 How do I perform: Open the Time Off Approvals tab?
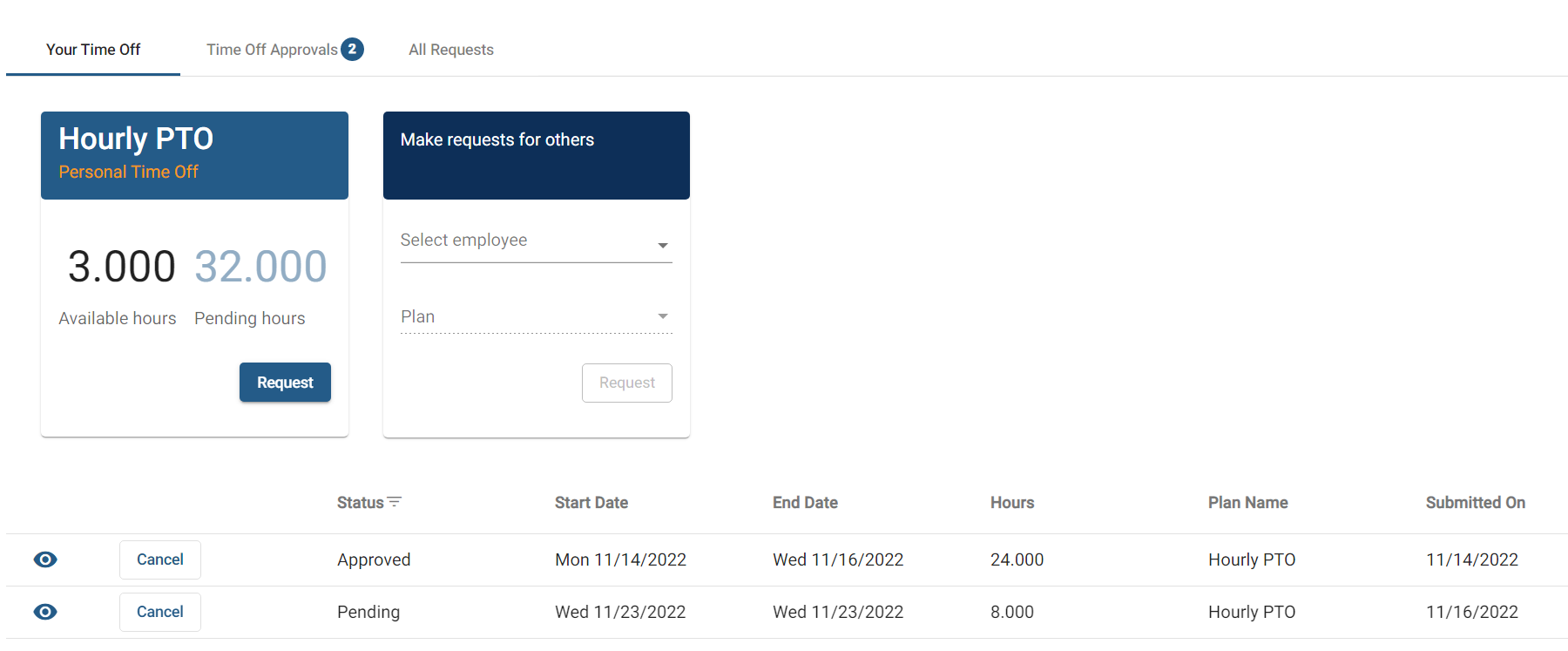point(272,50)
